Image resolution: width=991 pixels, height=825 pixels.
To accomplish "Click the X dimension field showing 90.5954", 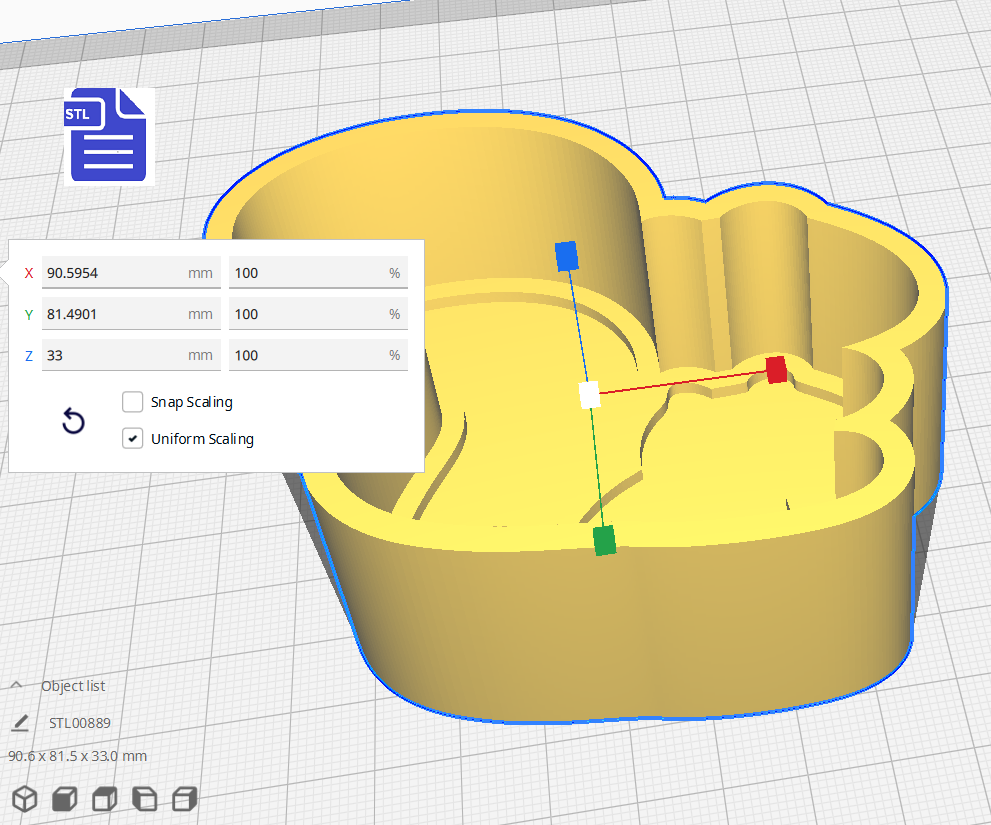I will [x=131, y=272].
